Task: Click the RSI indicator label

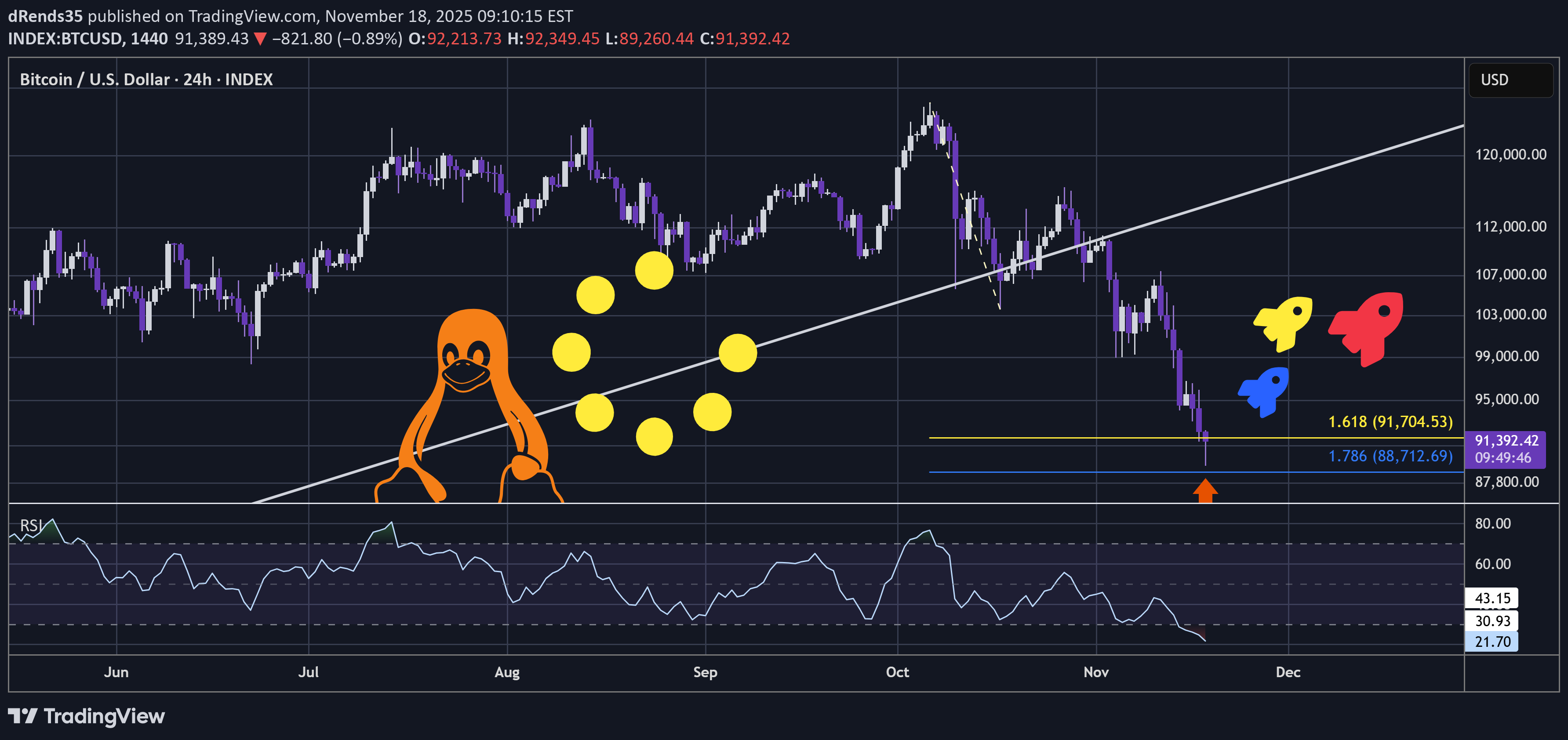Action: [x=30, y=525]
